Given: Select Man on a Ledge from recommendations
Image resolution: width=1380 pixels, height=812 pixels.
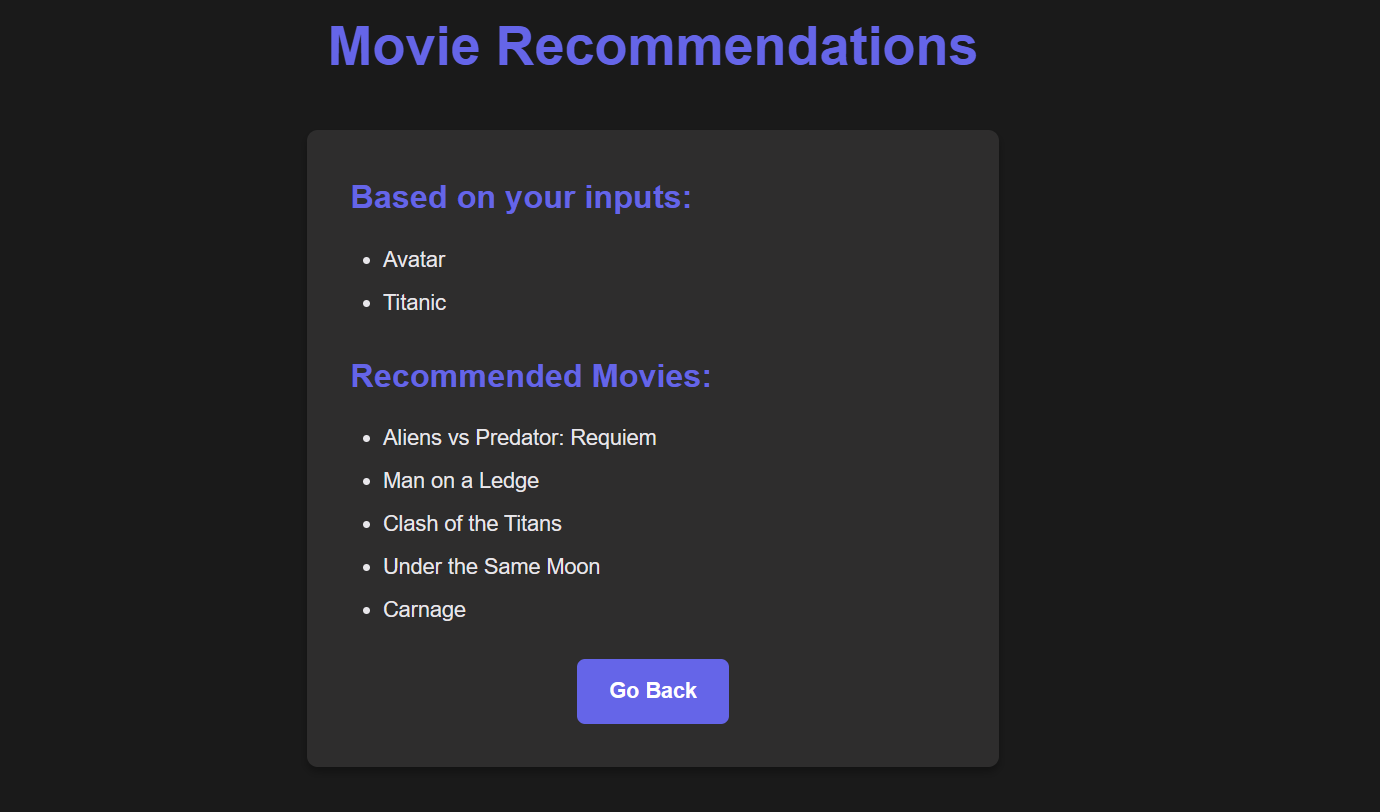Looking at the screenshot, I should click(x=461, y=480).
